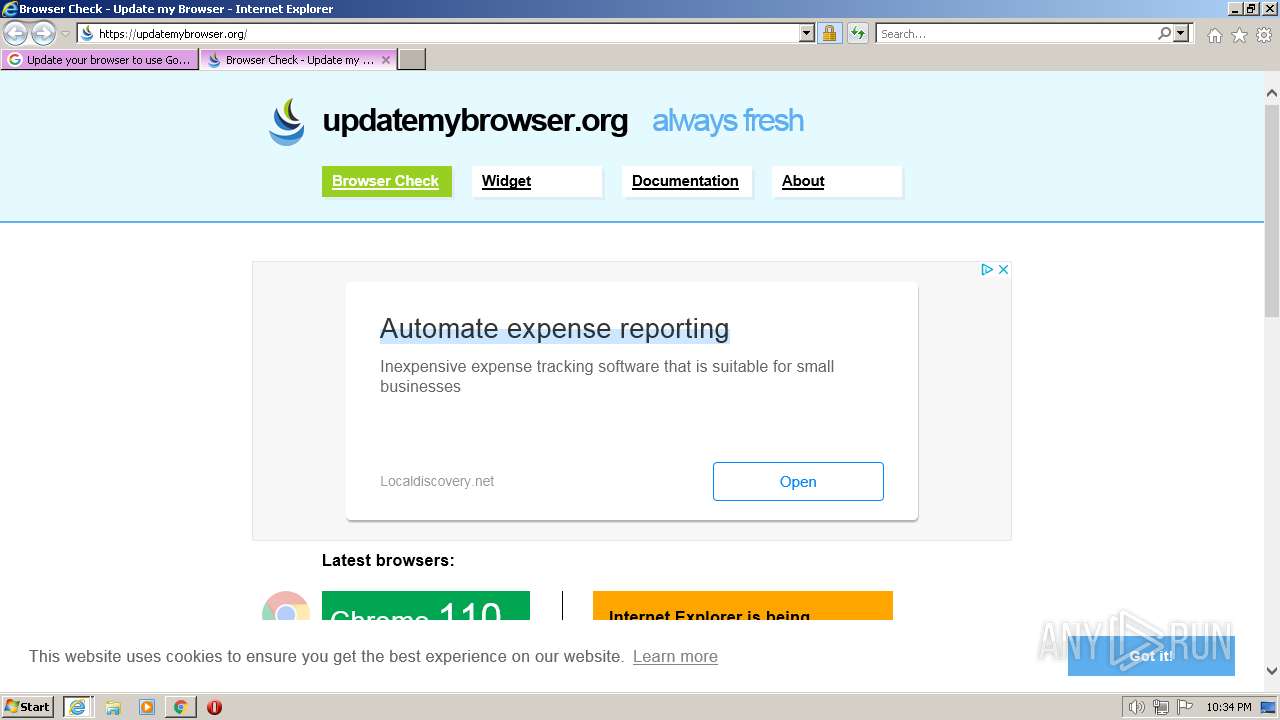Click the updatemybrowser.org logo icon
The image size is (1280, 720).
tap(287, 122)
